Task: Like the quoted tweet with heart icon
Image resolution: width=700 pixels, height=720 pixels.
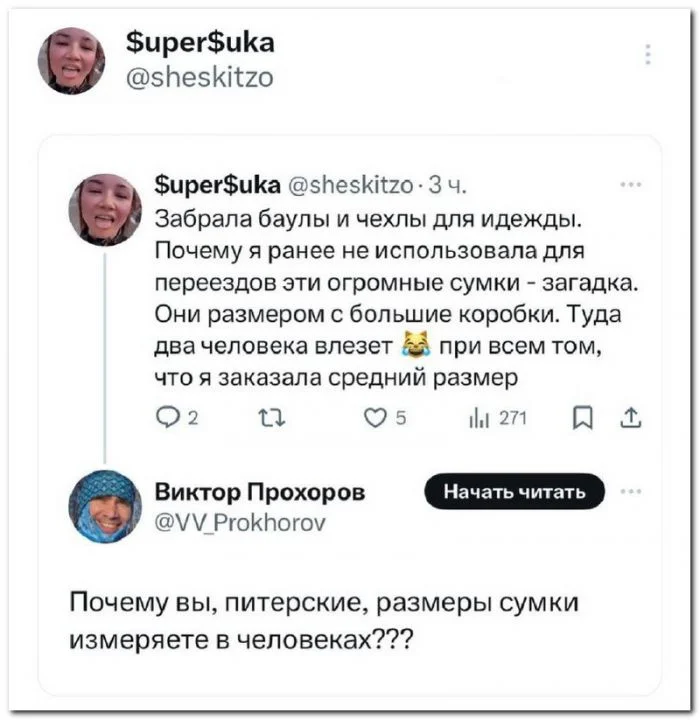Action: point(374,421)
